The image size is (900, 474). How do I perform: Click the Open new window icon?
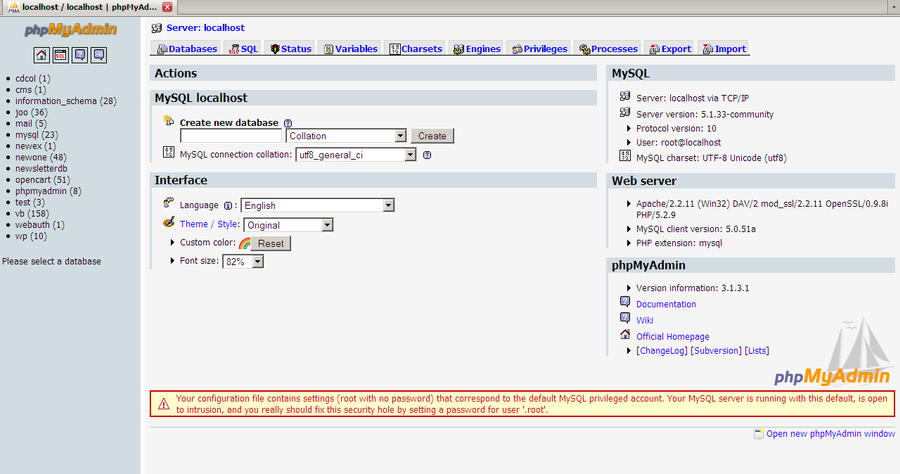tap(758, 434)
